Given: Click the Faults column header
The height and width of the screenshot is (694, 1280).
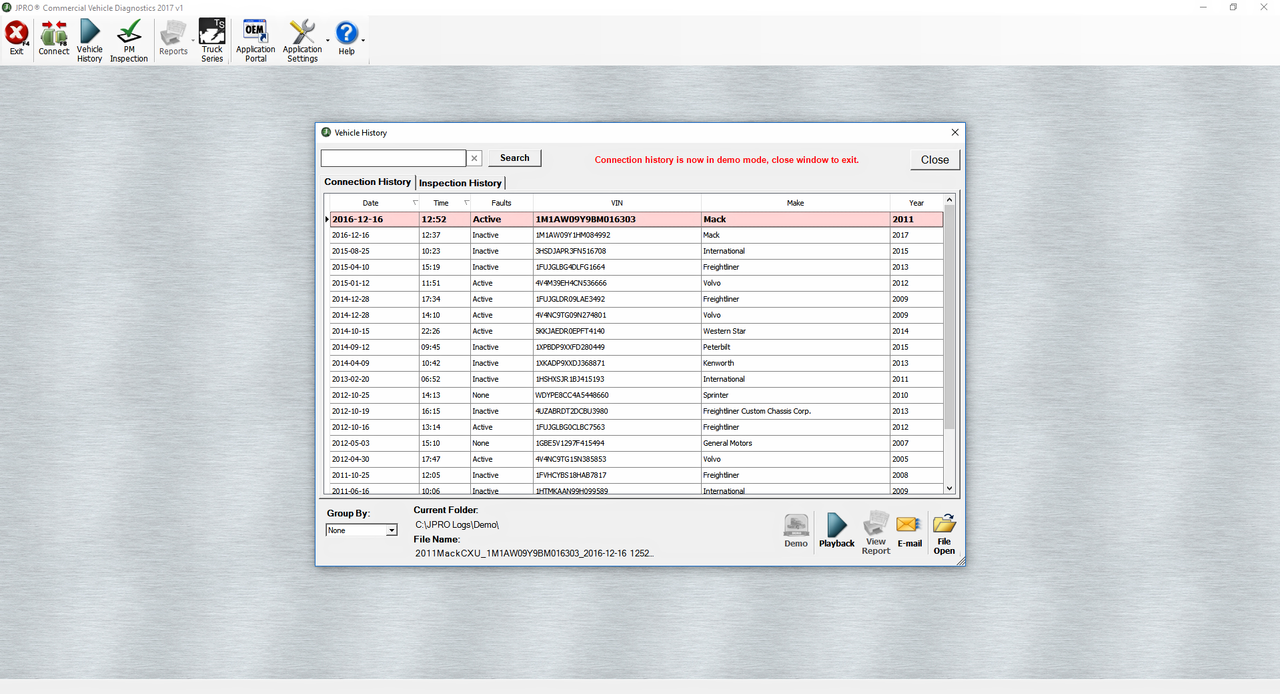Looking at the screenshot, I should click(501, 203).
